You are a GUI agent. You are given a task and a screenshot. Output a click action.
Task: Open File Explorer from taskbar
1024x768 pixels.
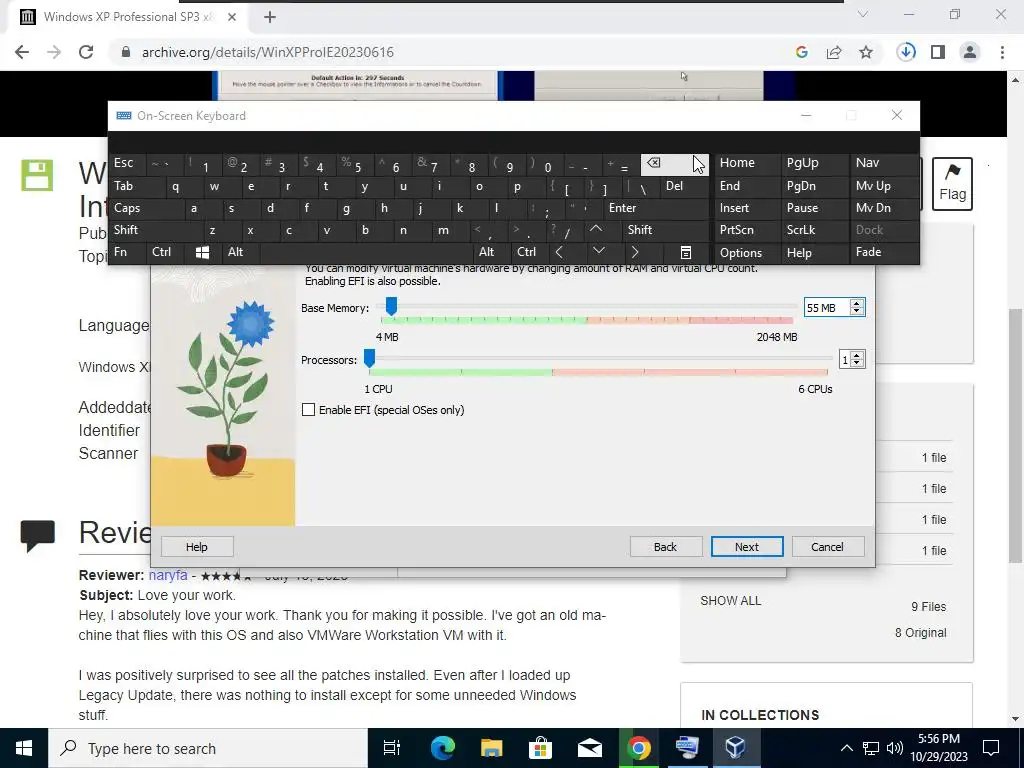tap(491, 748)
